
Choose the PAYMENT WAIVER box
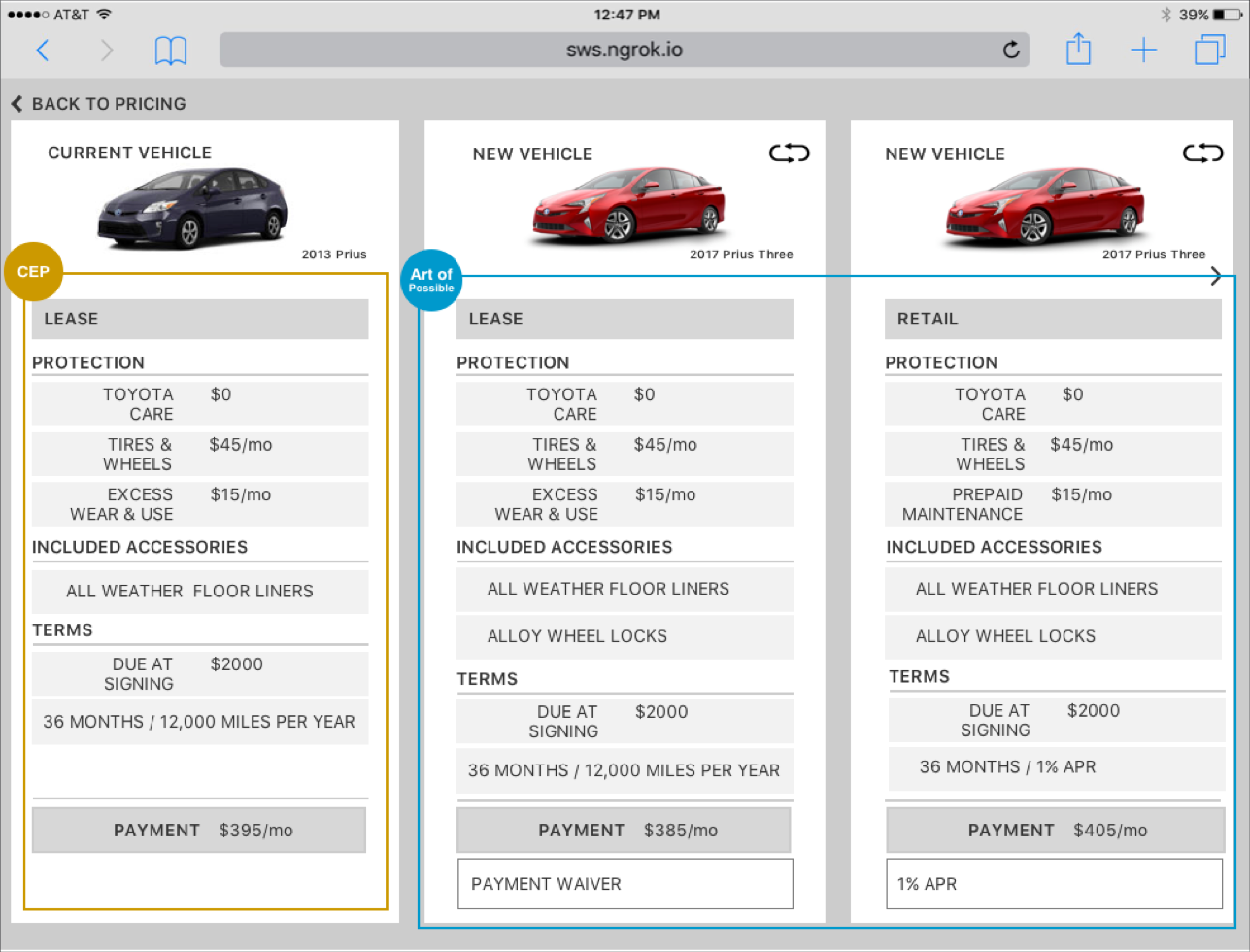(x=625, y=884)
